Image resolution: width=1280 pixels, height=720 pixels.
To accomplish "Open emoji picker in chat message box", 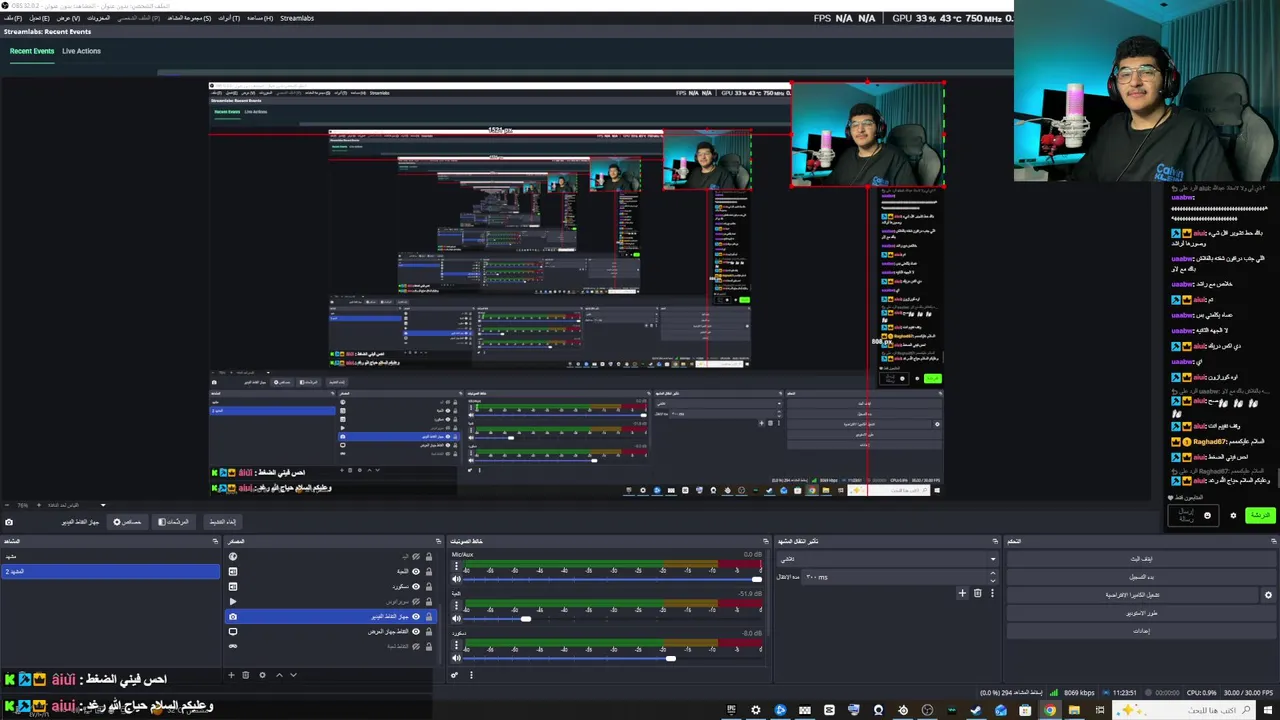I will pos(1207,515).
